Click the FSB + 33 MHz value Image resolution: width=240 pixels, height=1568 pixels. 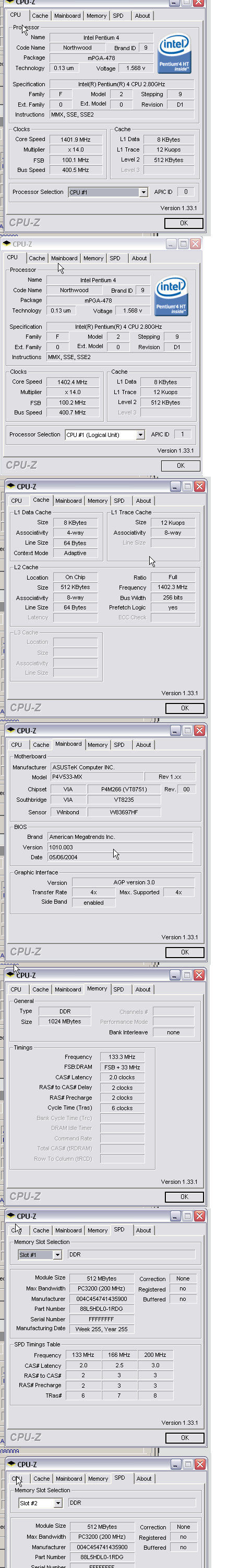point(122,1068)
